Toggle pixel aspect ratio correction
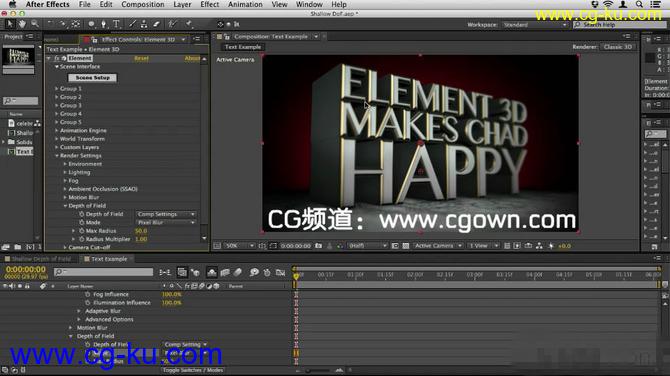 pyautogui.click(x=507, y=246)
